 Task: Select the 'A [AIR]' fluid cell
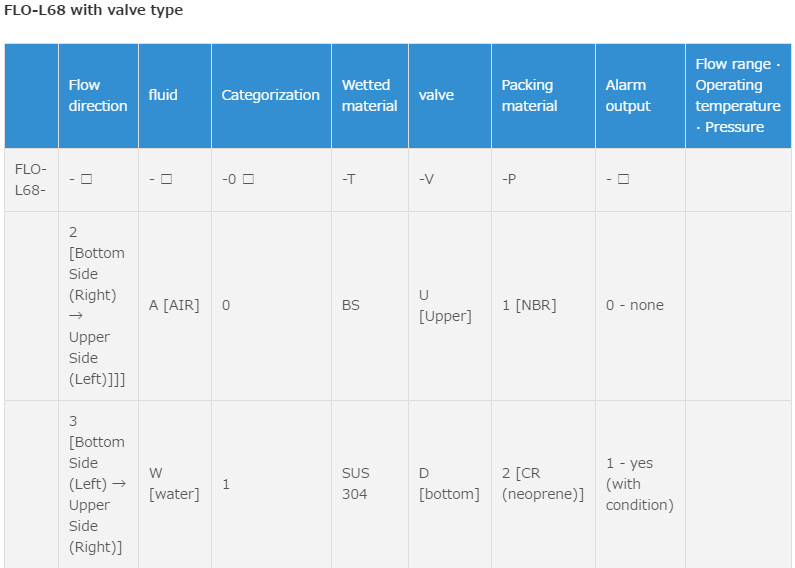point(174,305)
